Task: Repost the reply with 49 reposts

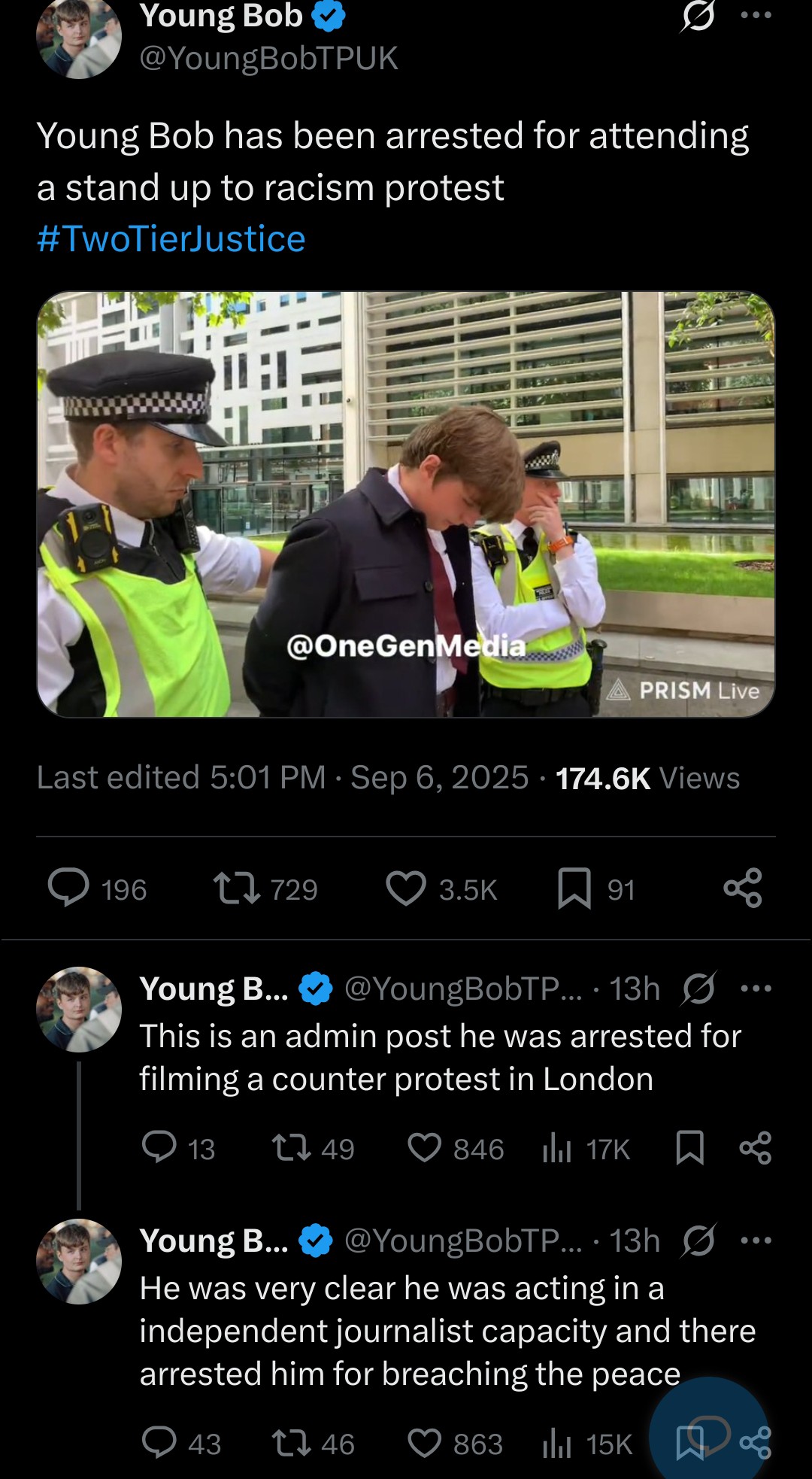Action: (291, 1149)
